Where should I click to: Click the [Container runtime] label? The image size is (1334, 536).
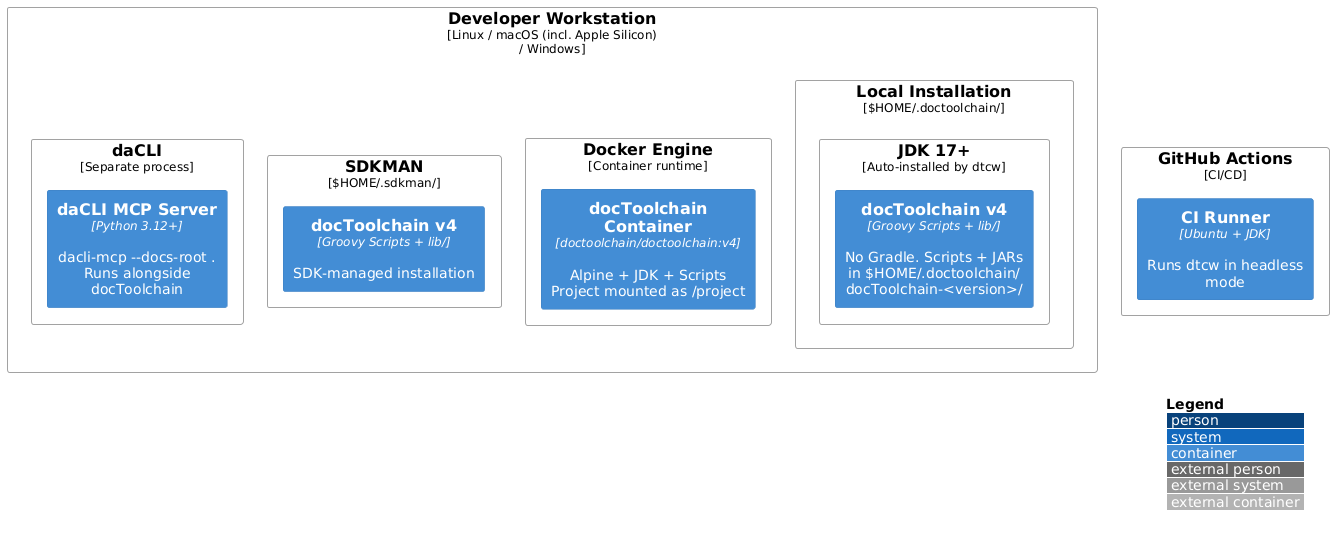point(648,166)
